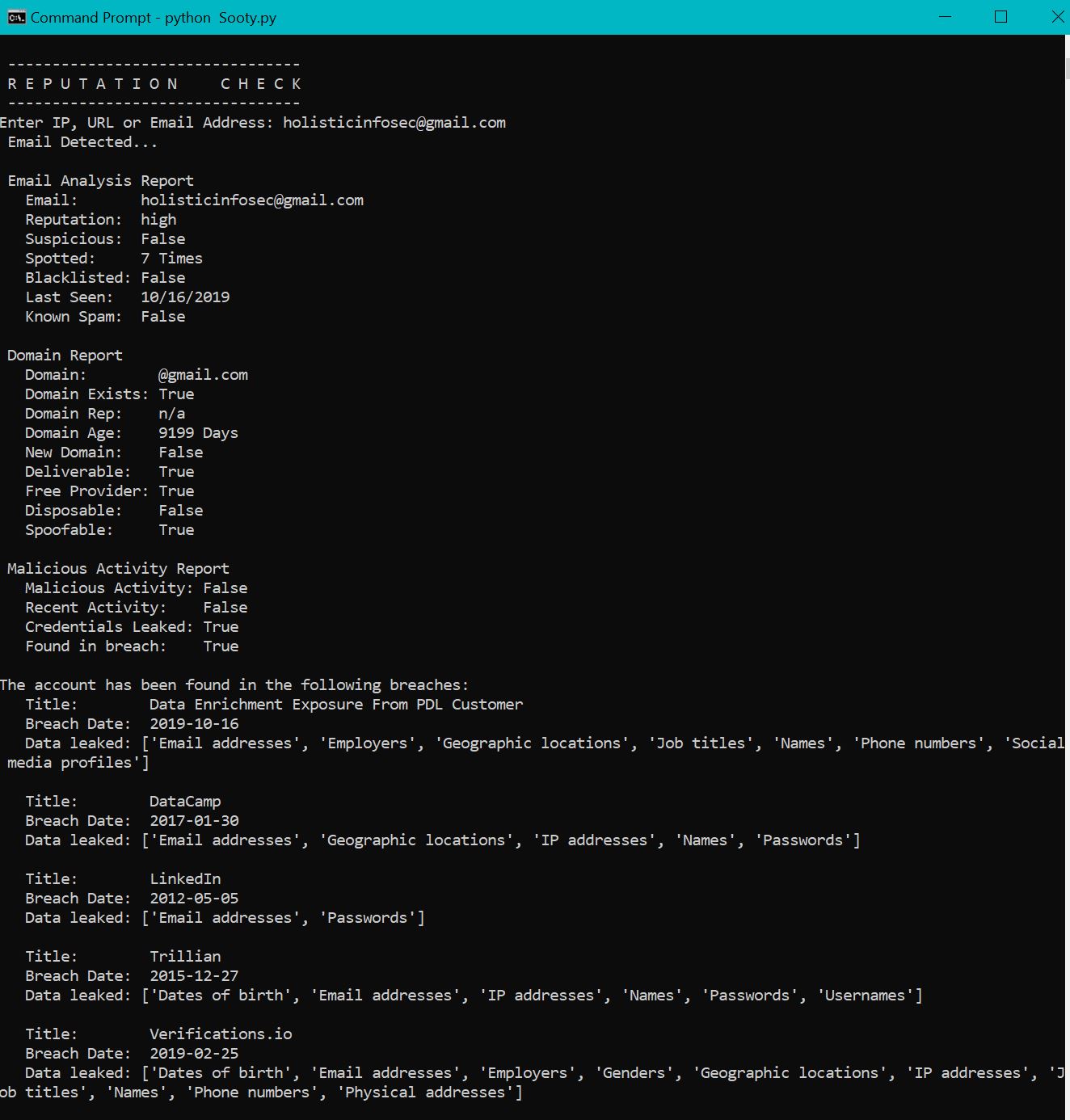1070x1120 pixels.
Task: Click the 'Email Detected...' line
Action: 82,142
